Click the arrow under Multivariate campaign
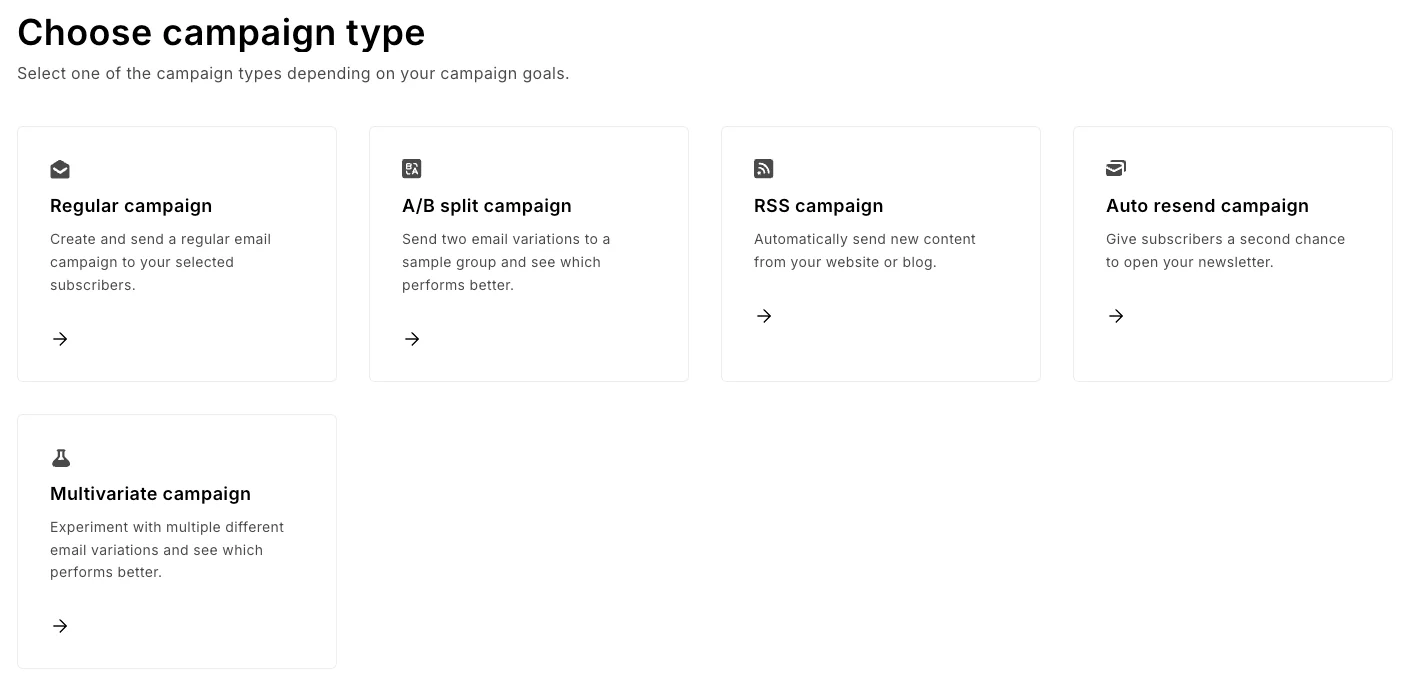Screen dimensions: 1412x679 pos(60,626)
